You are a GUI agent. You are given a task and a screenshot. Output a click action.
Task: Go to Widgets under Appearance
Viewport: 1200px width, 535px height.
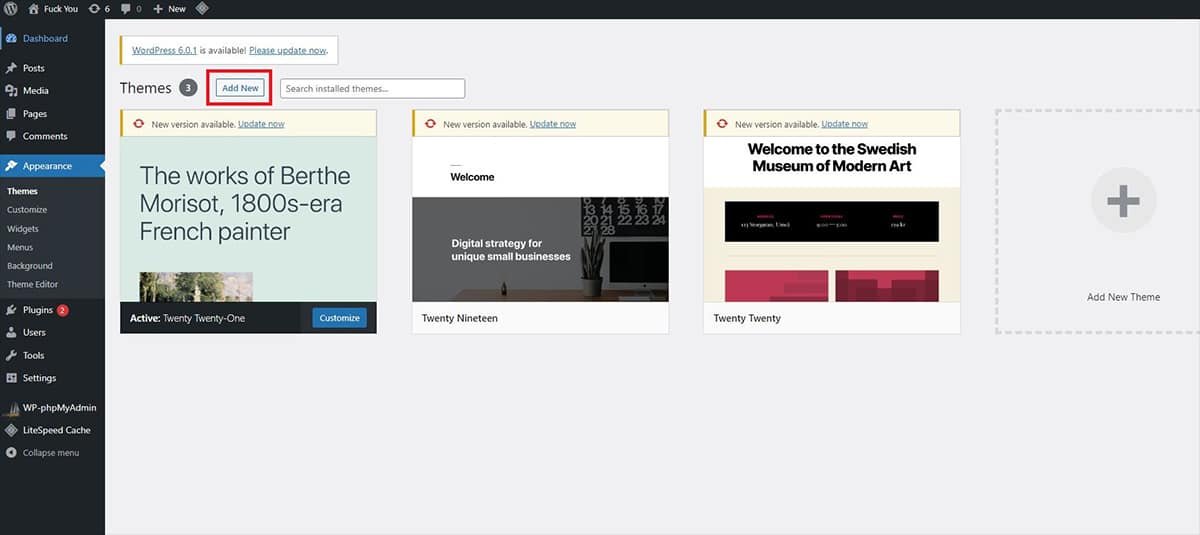[x=23, y=229]
